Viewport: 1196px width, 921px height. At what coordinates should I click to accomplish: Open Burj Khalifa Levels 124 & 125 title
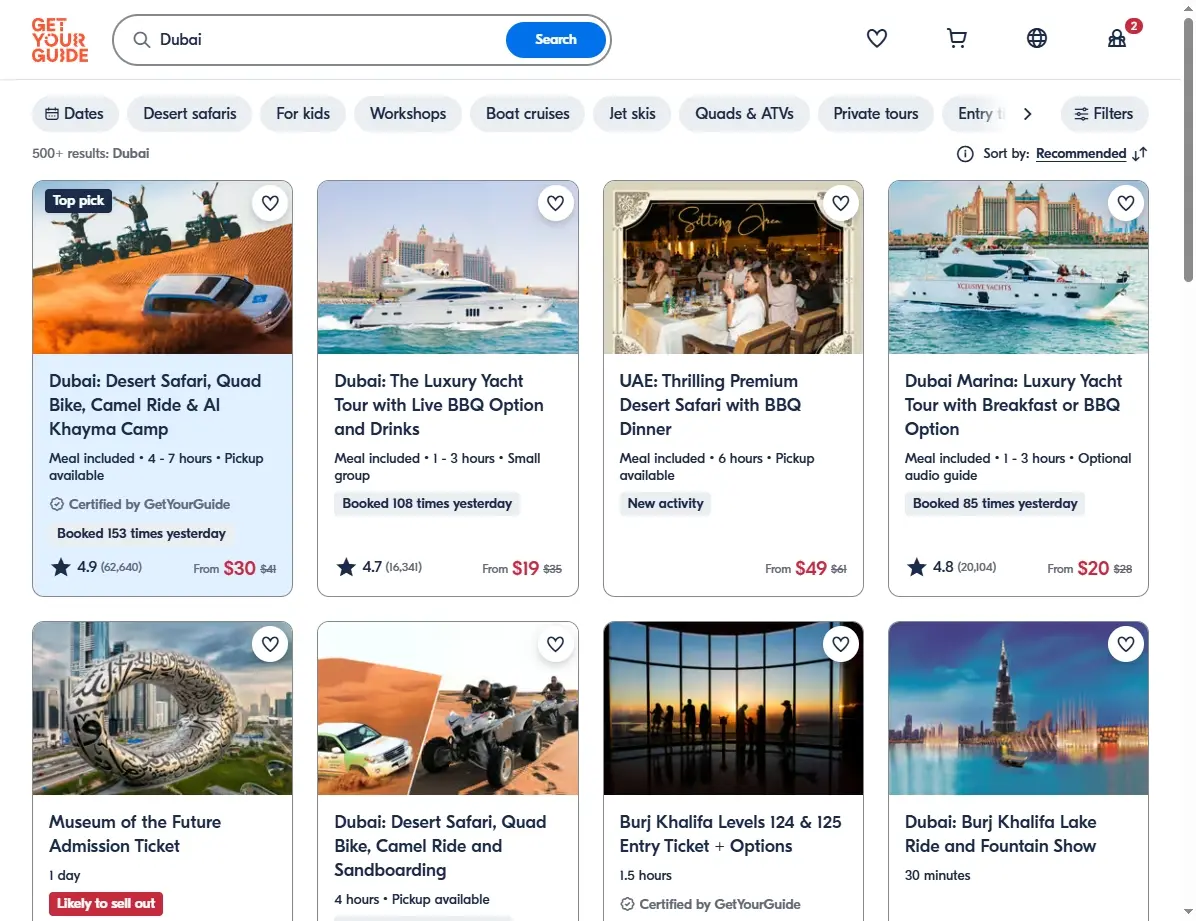point(730,834)
